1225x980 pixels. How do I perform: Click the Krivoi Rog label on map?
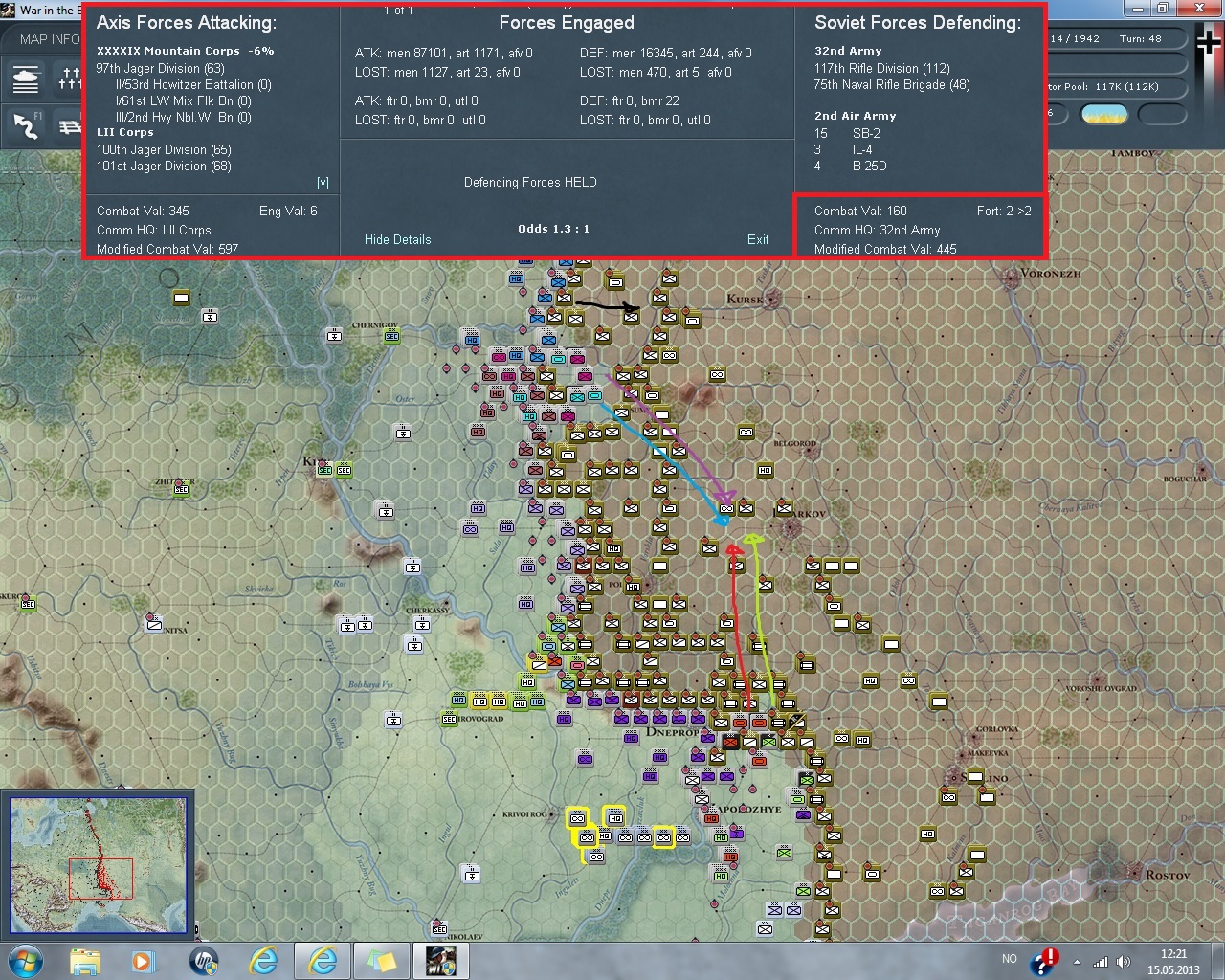524,815
